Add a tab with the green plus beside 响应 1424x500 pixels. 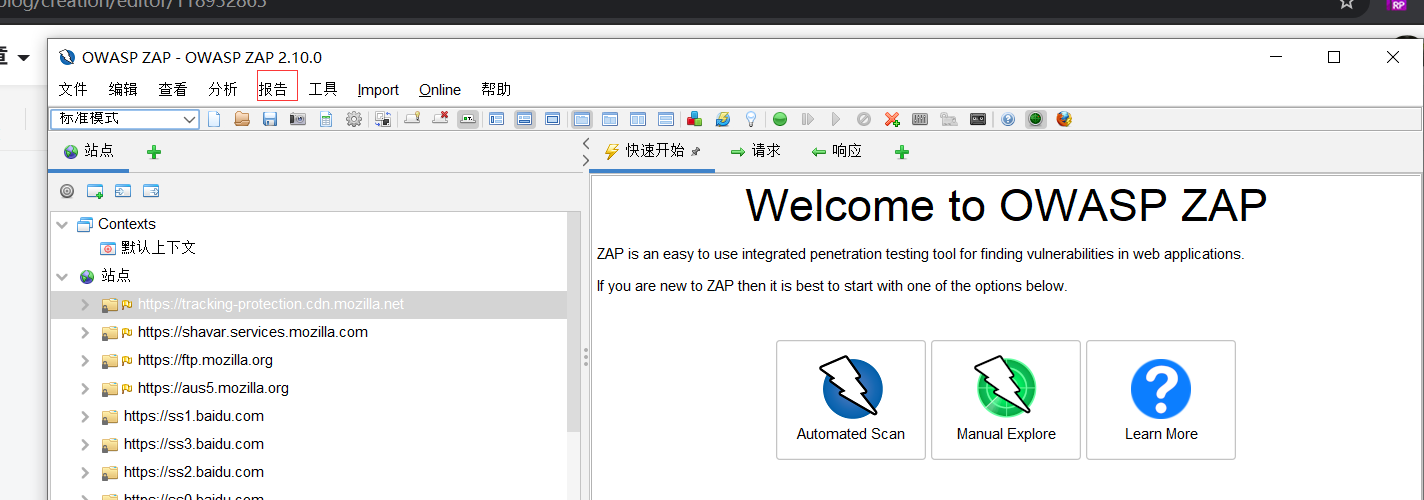point(902,152)
